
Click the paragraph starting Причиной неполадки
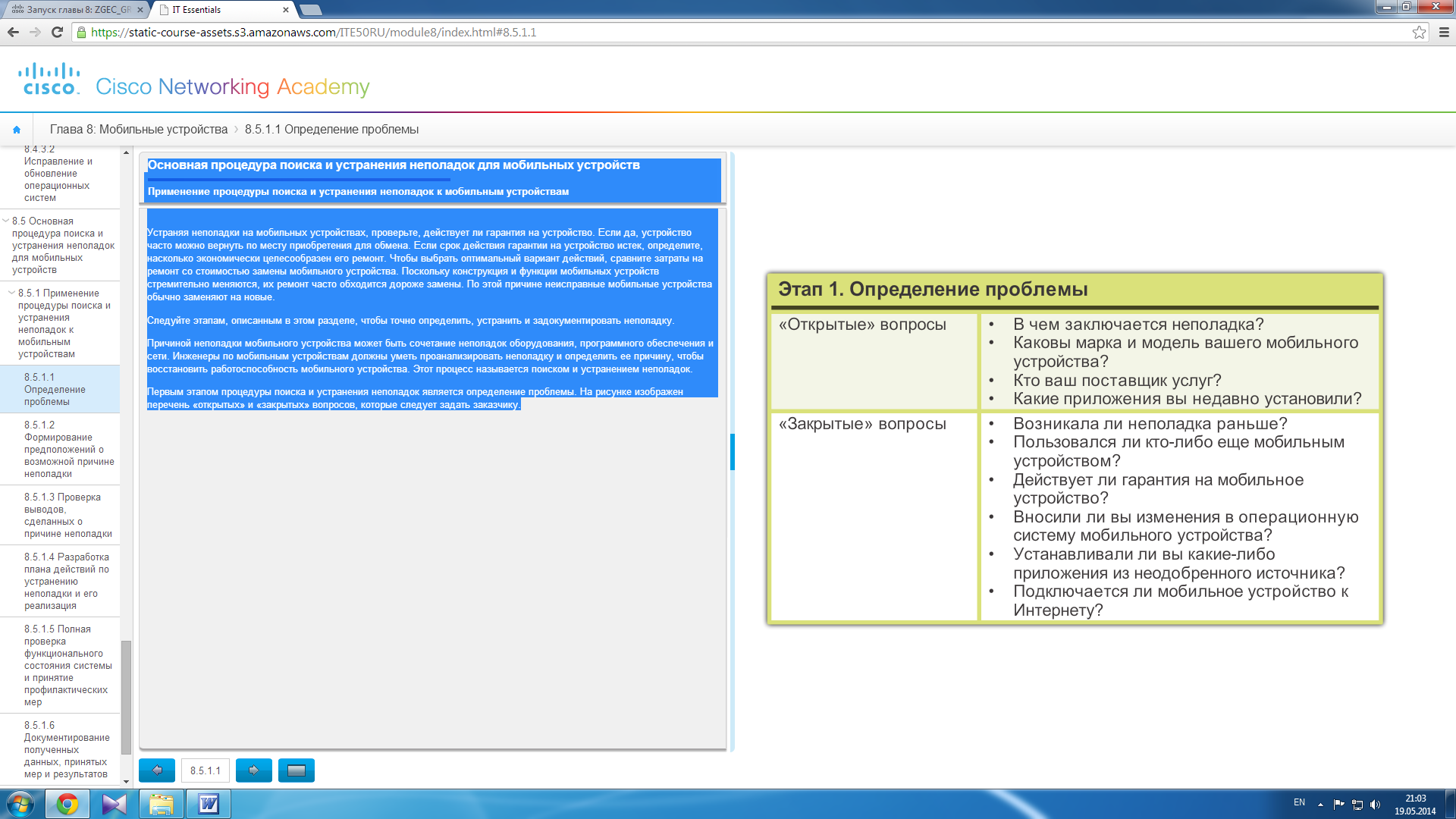pos(430,356)
